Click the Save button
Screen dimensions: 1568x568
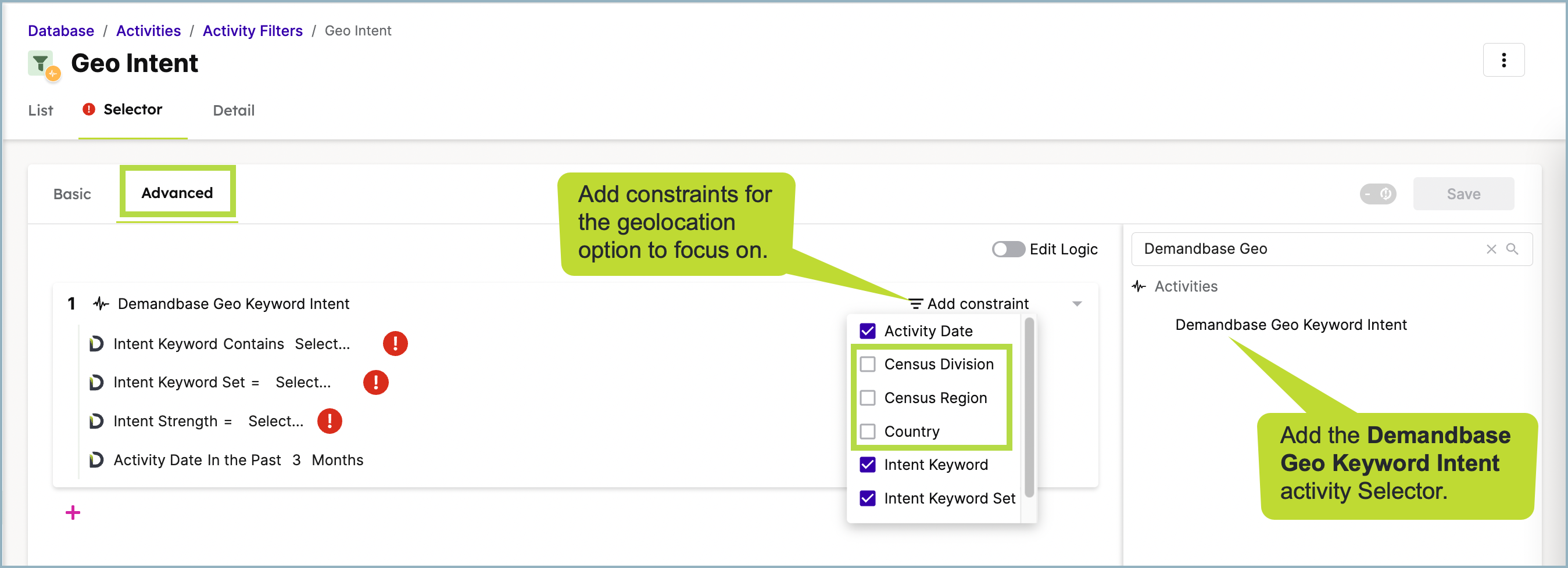pos(1463,193)
